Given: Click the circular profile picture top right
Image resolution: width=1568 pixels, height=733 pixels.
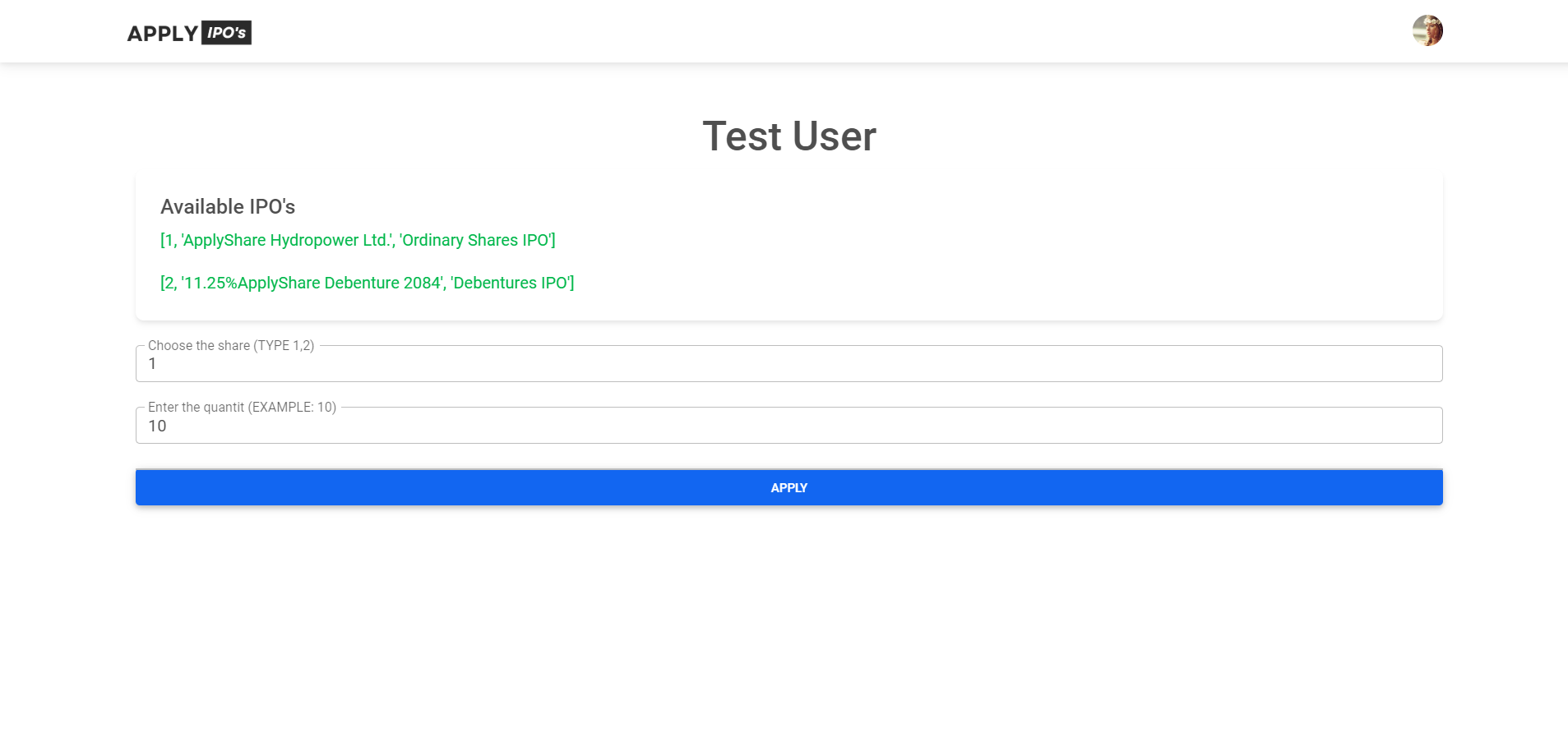Looking at the screenshot, I should (1428, 30).
